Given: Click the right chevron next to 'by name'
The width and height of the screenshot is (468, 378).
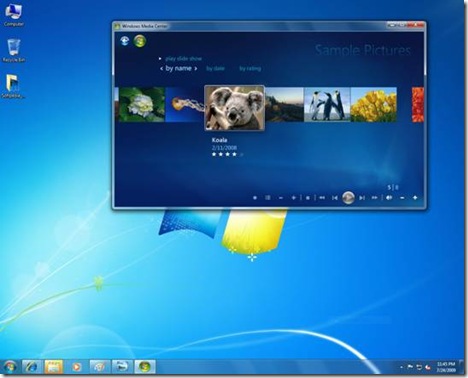Looking at the screenshot, I should pos(196,68).
